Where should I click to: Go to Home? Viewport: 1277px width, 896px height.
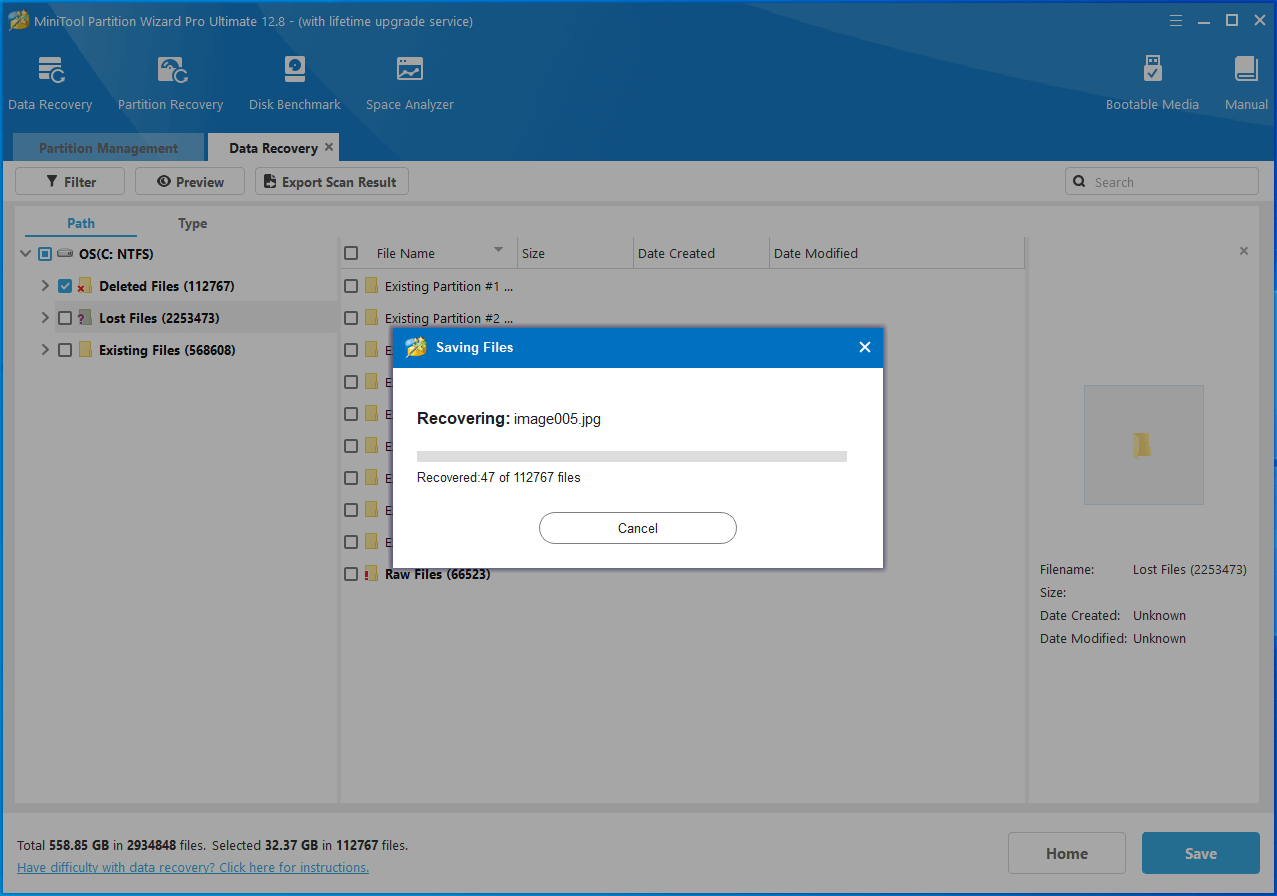[1067, 853]
